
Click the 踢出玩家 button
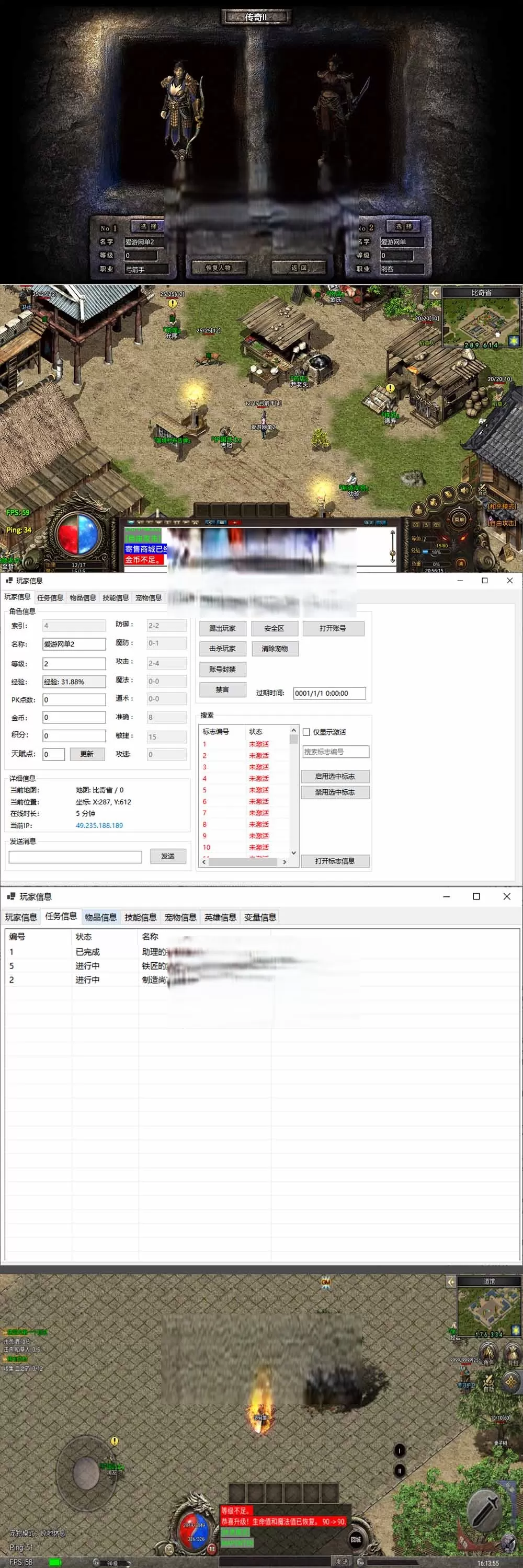[x=222, y=628]
